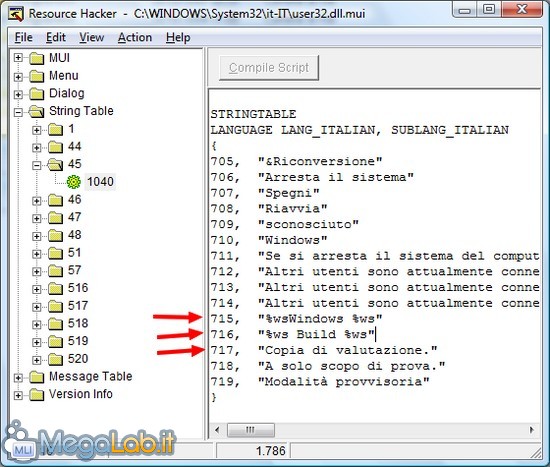Select the folder icon labeled 46
Viewport: 550px width, 467px height.
55,200
